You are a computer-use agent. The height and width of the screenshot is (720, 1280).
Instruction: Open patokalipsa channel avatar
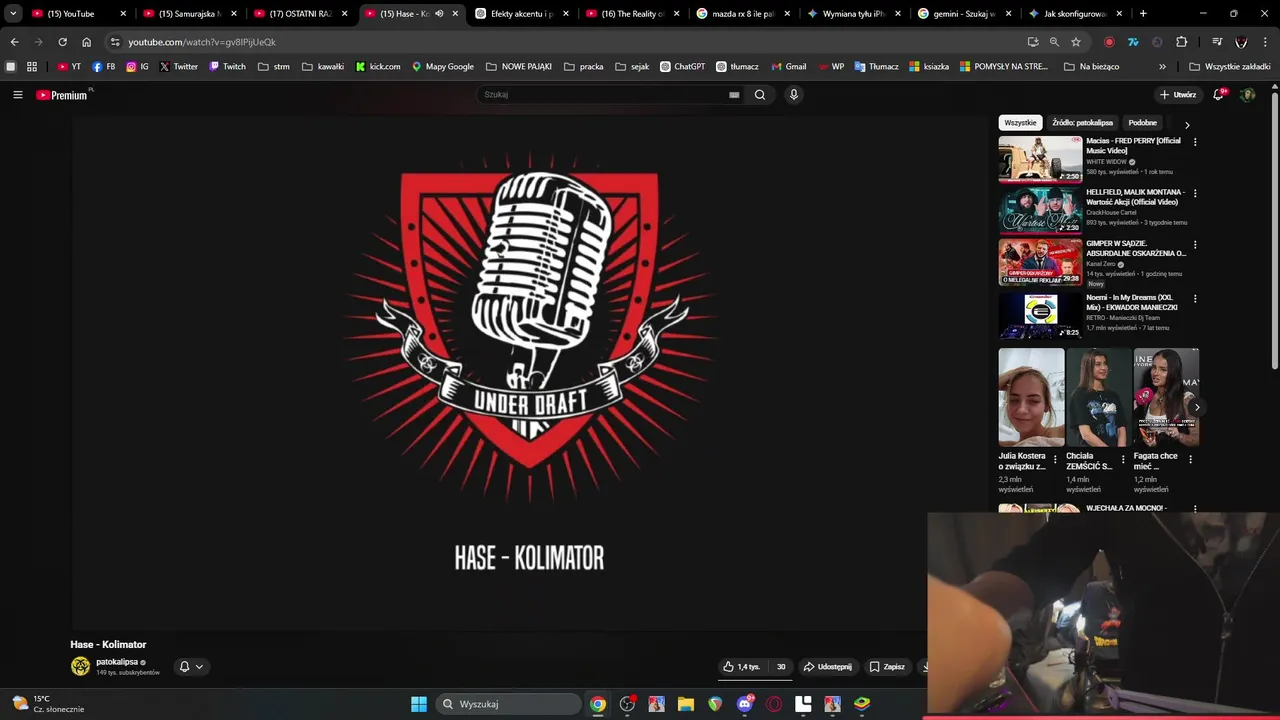tap(80, 666)
